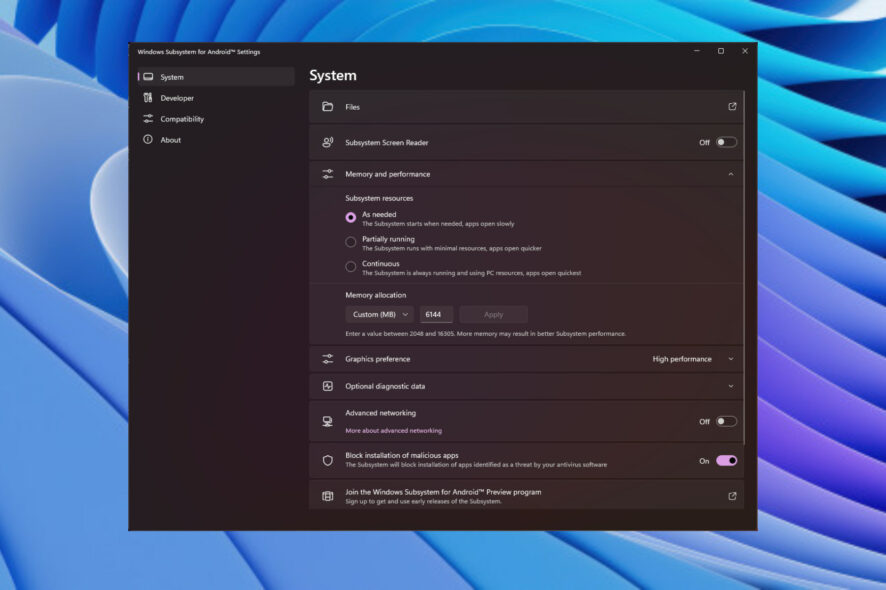Image resolution: width=886 pixels, height=590 pixels.
Task: Click the Files folder icon
Action: tap(328, 107)
